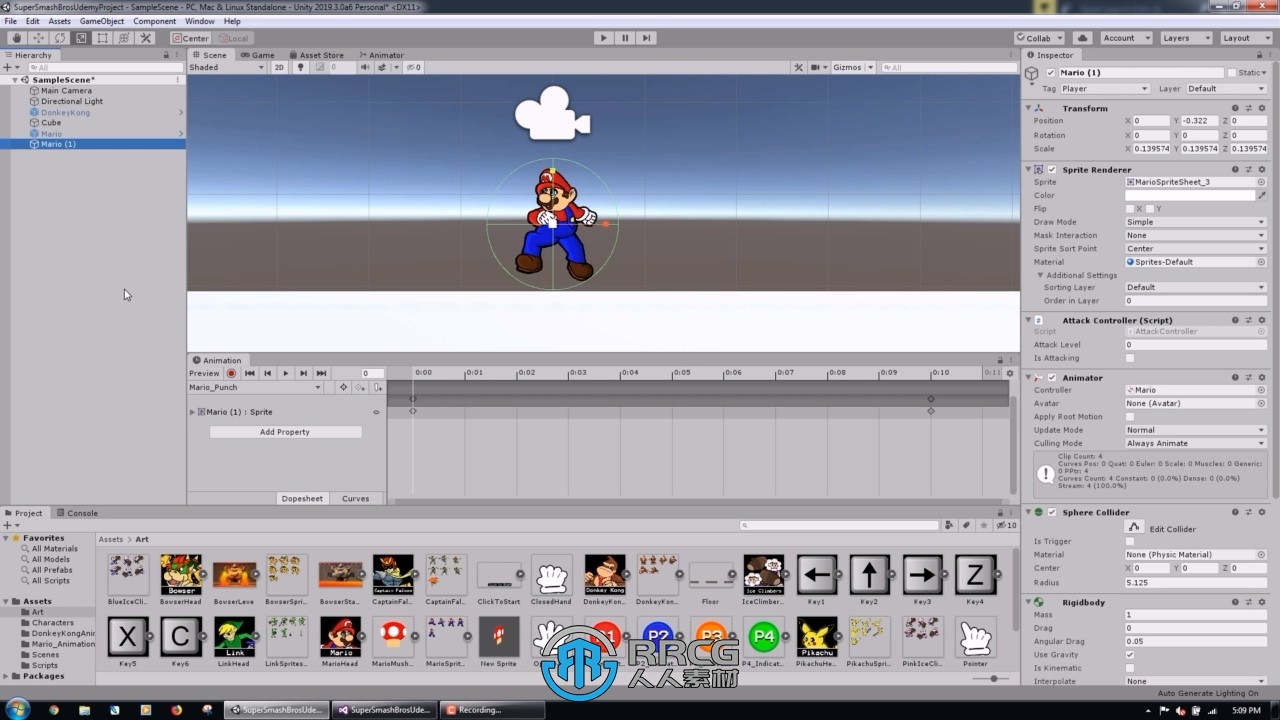Viewport: 1280px width, 720px height.
Task: Open Sprite Renderer help icon
Action: click(x=1236, y=170)
